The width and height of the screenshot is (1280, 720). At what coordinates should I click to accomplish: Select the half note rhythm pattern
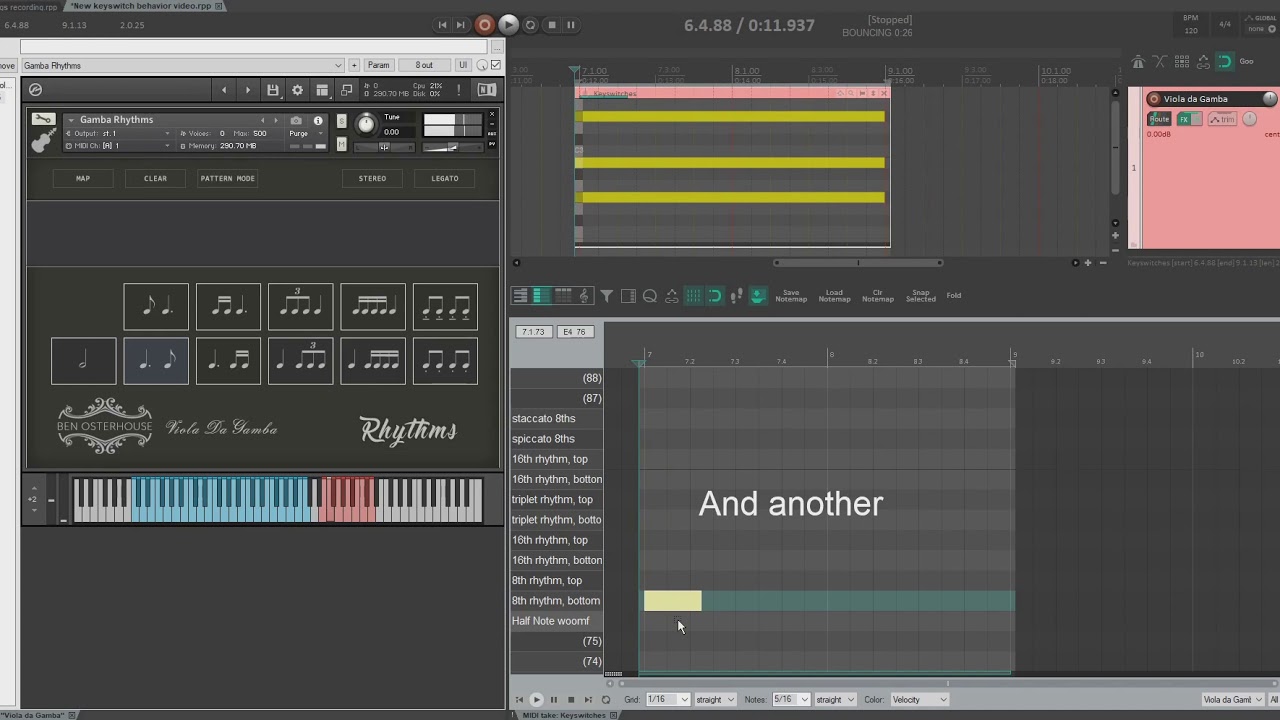point(83,361)
